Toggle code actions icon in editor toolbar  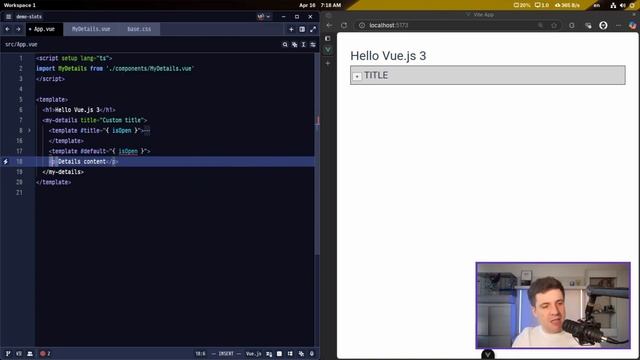[294, 44]
